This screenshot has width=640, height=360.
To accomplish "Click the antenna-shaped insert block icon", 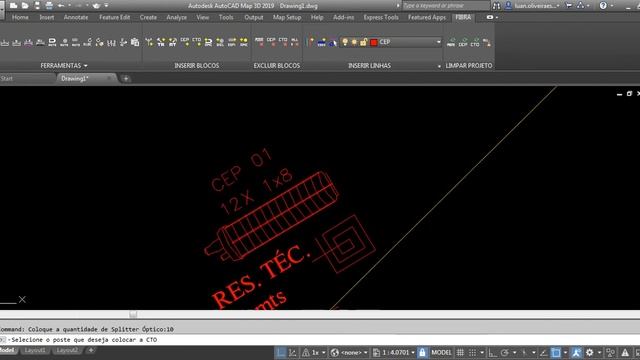I will (x=149, y=42).
